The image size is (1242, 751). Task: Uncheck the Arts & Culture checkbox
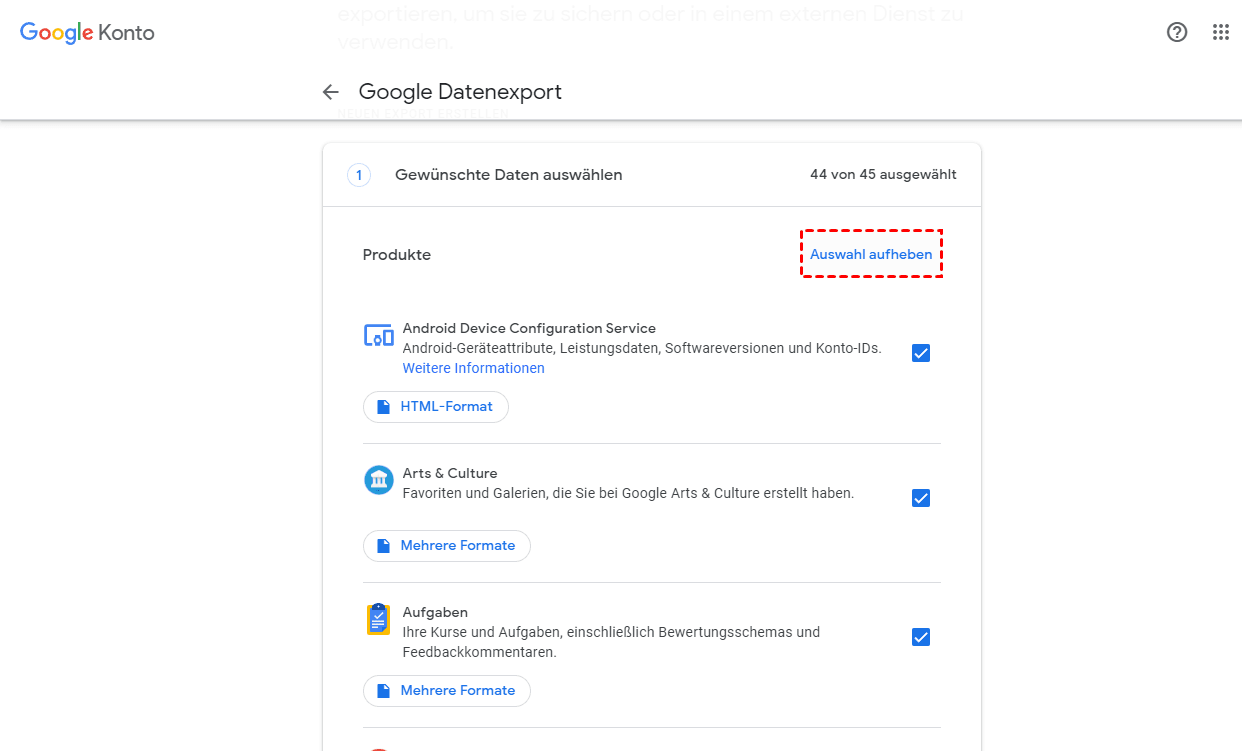click(921, 498)
